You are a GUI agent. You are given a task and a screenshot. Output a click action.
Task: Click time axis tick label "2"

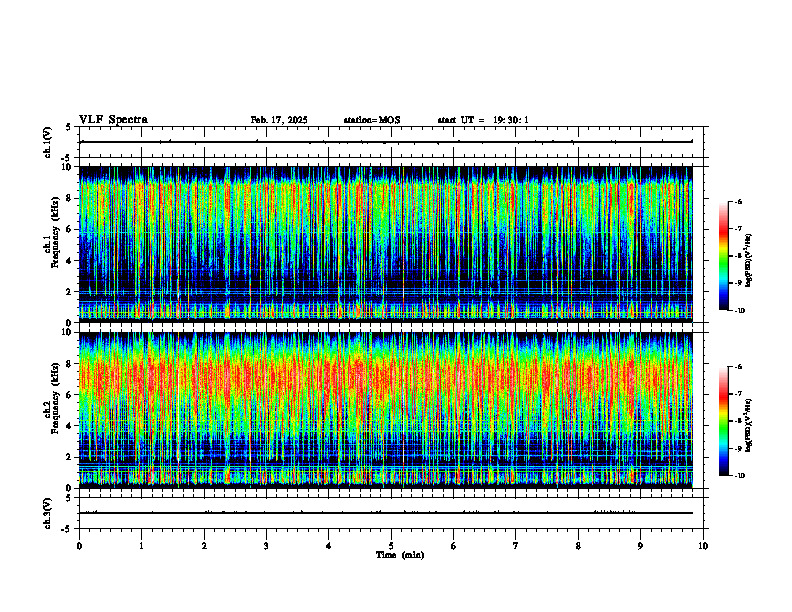tap(204, 546)
